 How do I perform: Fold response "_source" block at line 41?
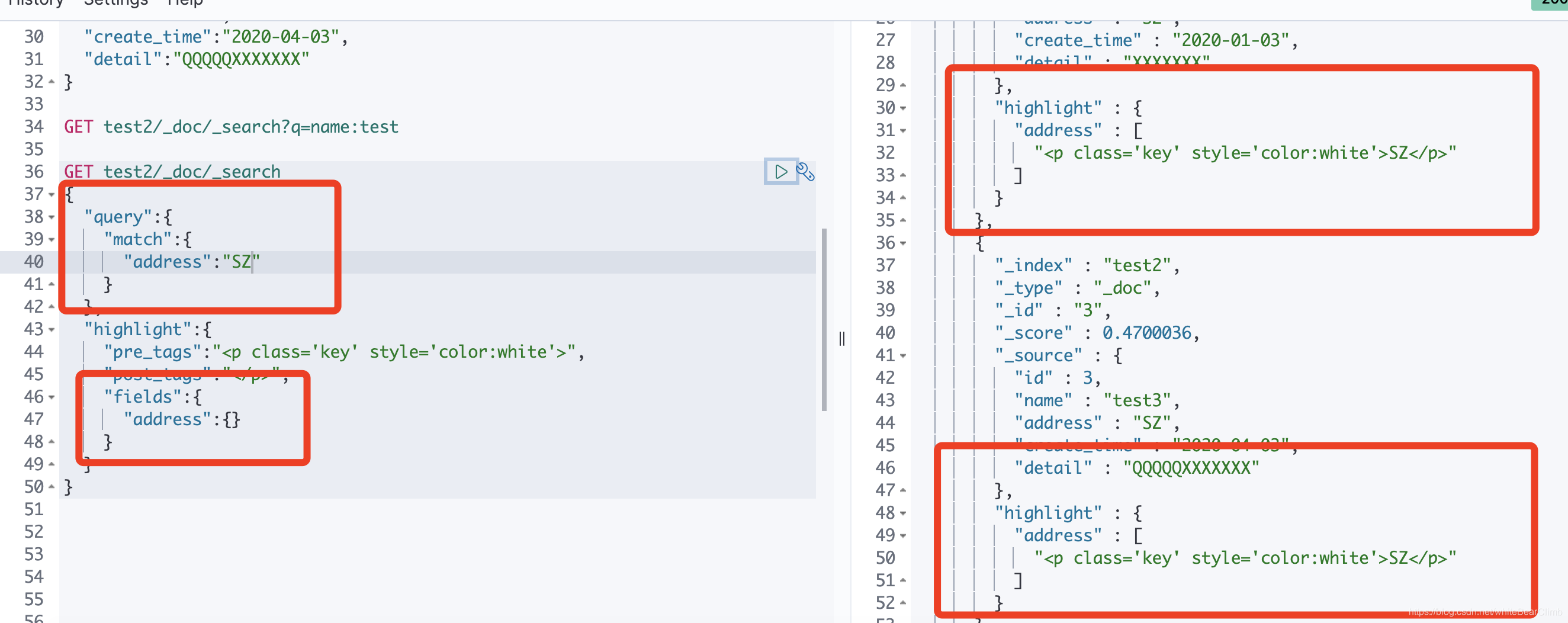[903, 356]
